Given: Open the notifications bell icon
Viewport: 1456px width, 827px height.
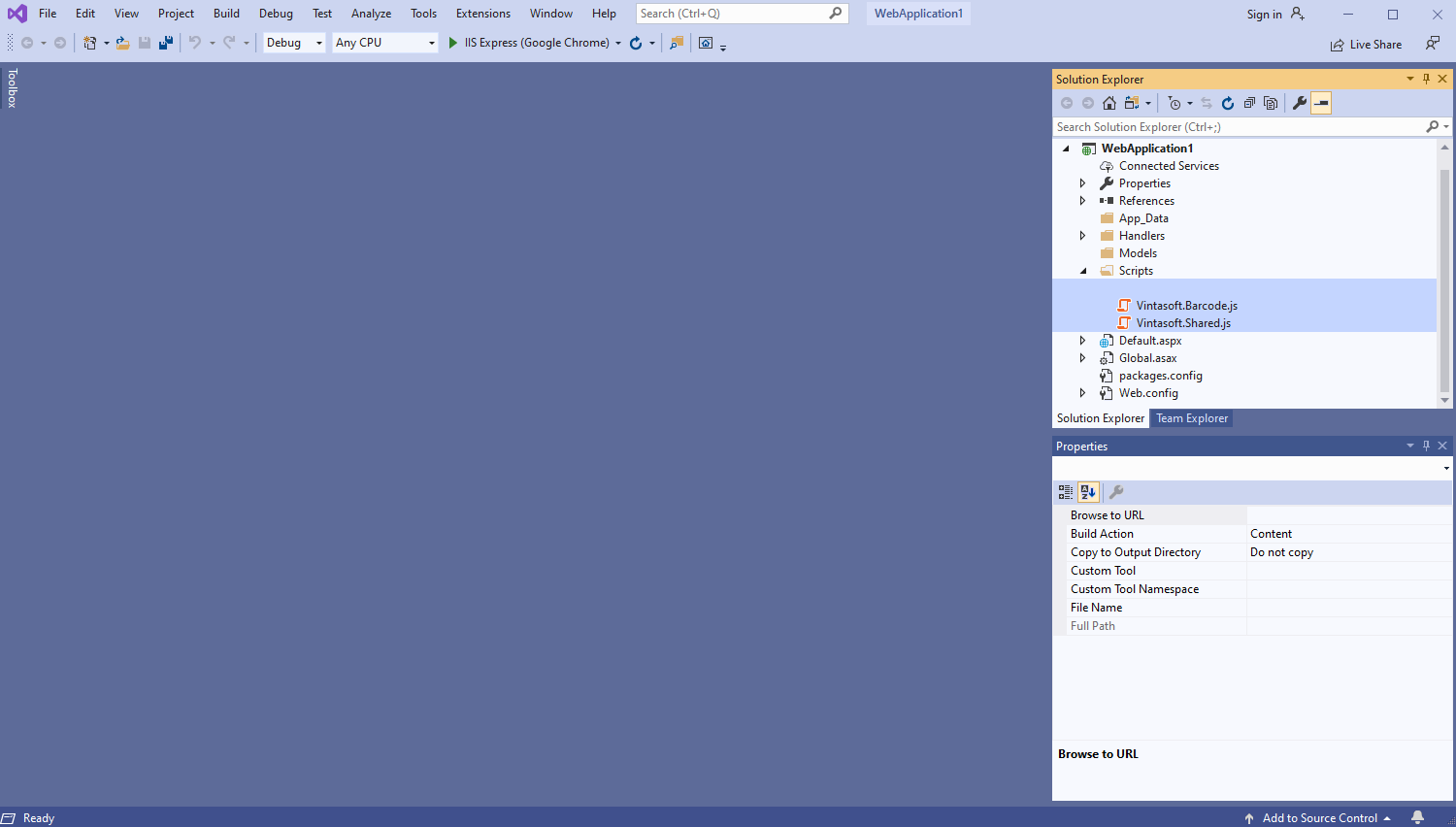Looking at the screenshot, I should pos(1418,817).
